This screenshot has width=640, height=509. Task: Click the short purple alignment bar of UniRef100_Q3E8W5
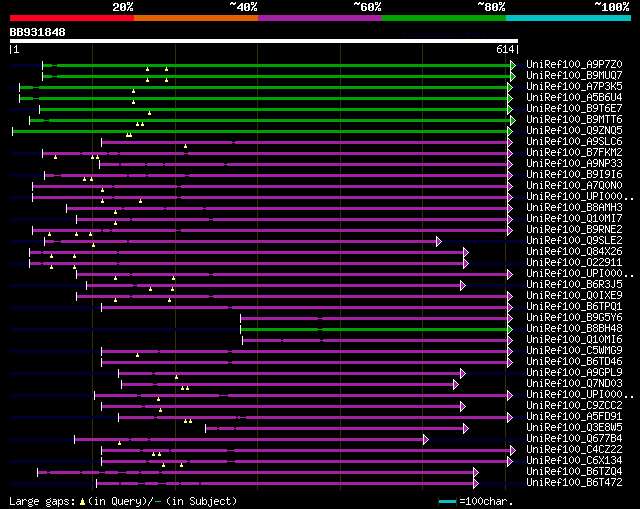click(335, 429)
